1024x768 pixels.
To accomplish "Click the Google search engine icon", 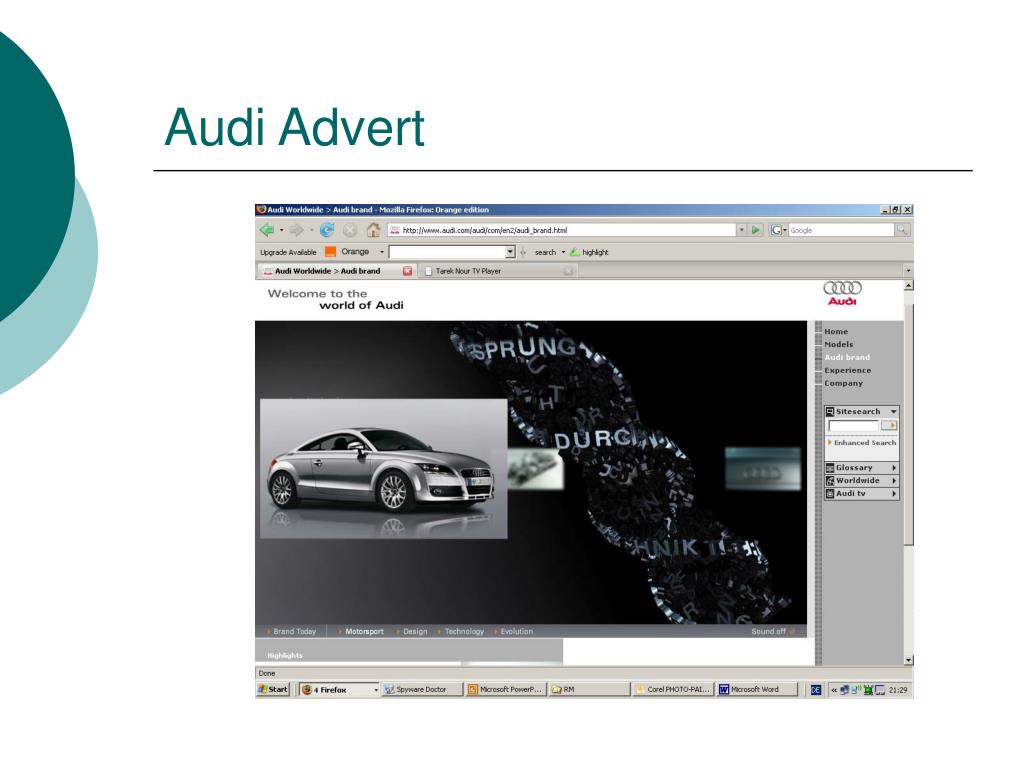I will [776, 230].
